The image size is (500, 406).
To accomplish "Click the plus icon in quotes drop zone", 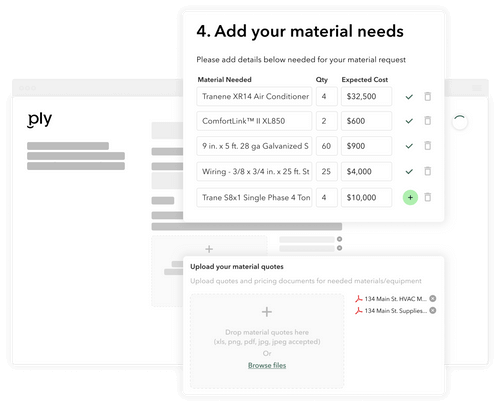I will (267, 312).
